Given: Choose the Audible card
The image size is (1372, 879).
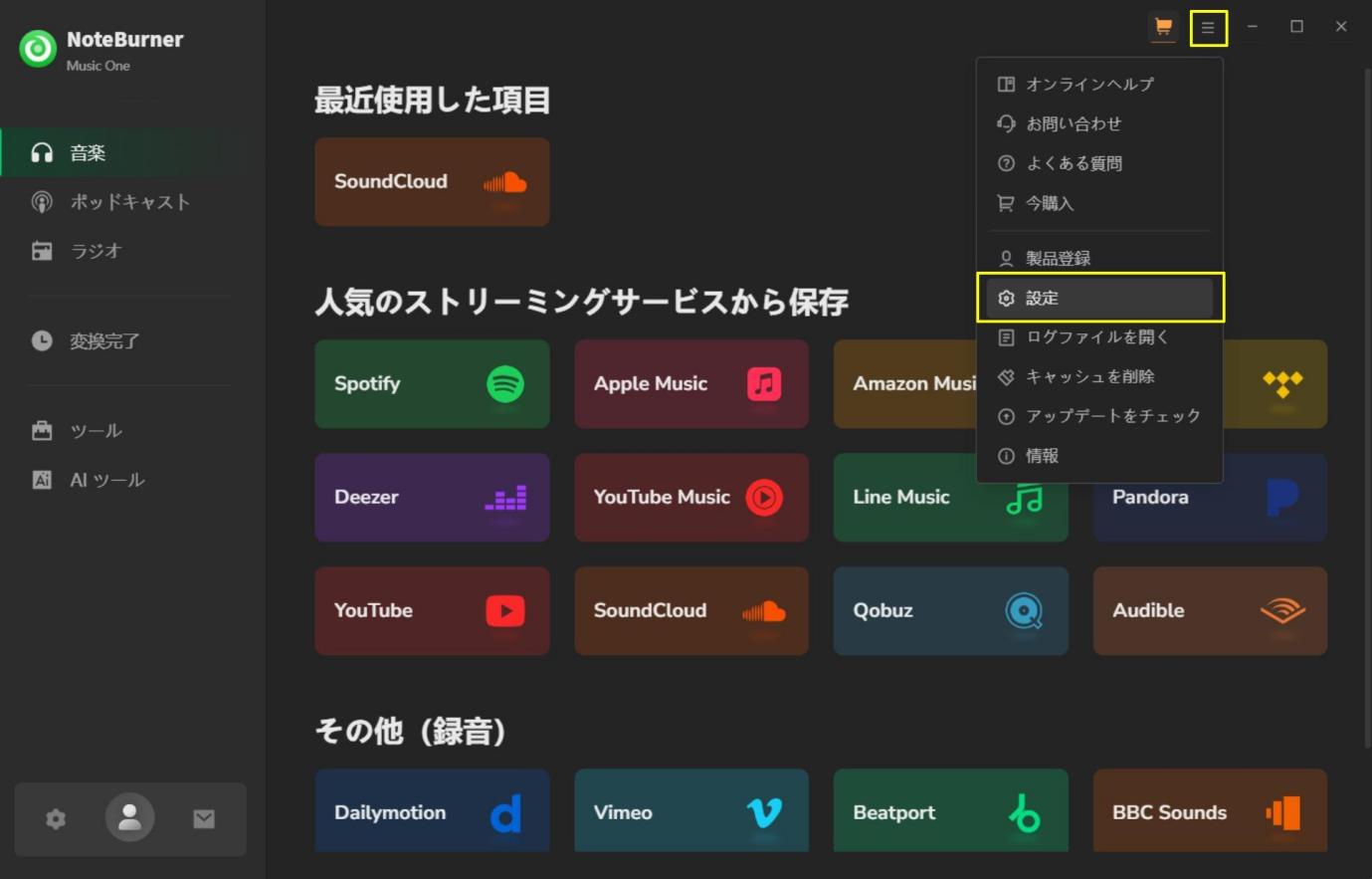Looking at the screenshot, I should (1210, 611).
